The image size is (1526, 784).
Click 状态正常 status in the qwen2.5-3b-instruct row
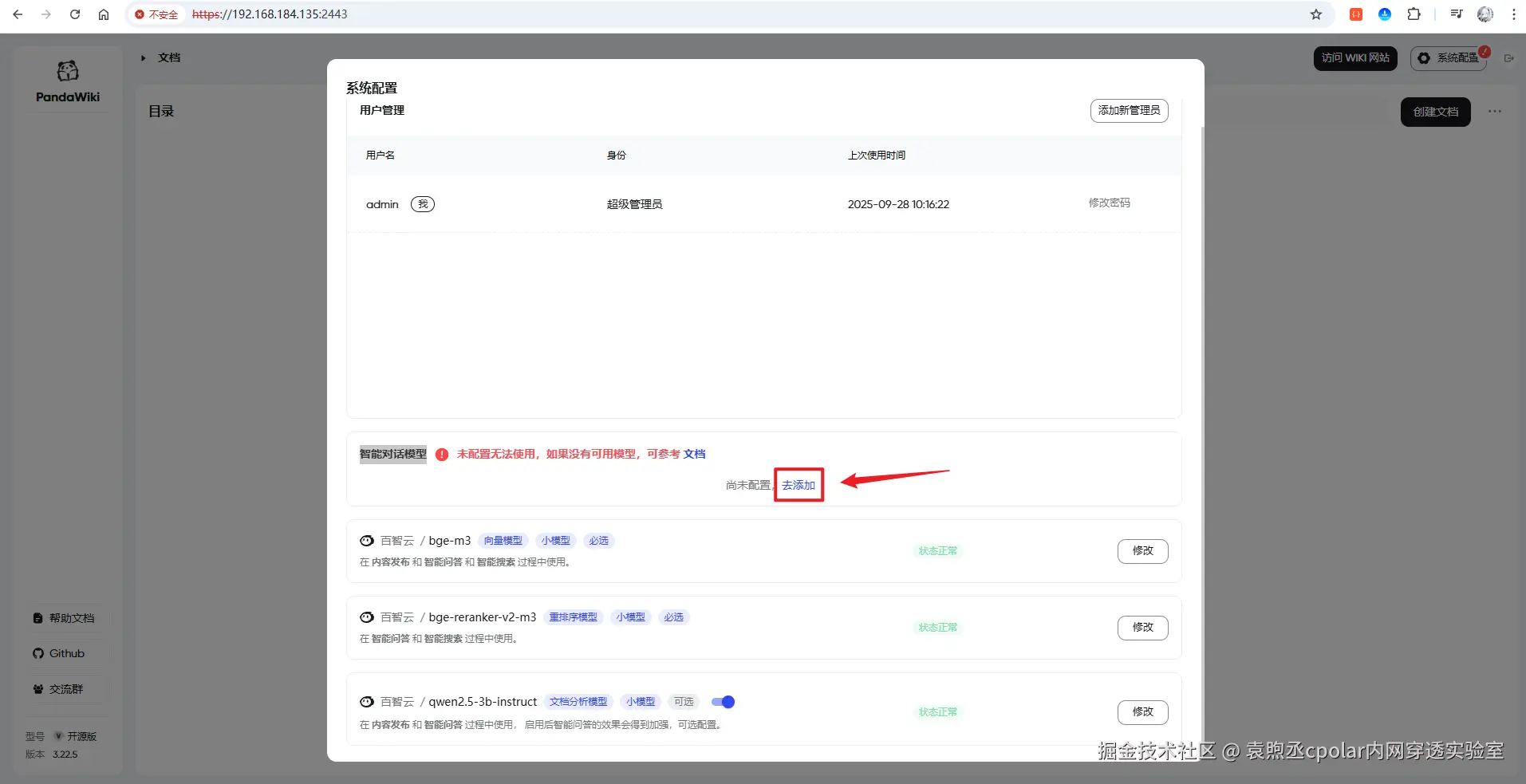[x=938, y=712]
